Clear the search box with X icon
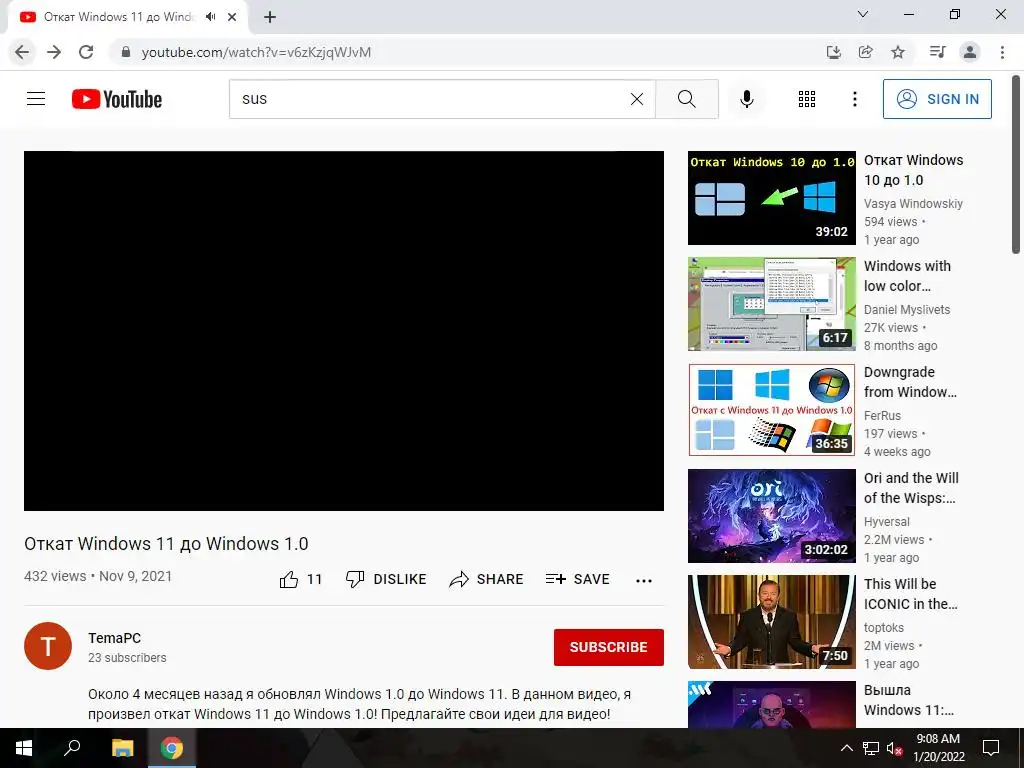Viewport: 1024px width, 768px height. click(637, 99)
